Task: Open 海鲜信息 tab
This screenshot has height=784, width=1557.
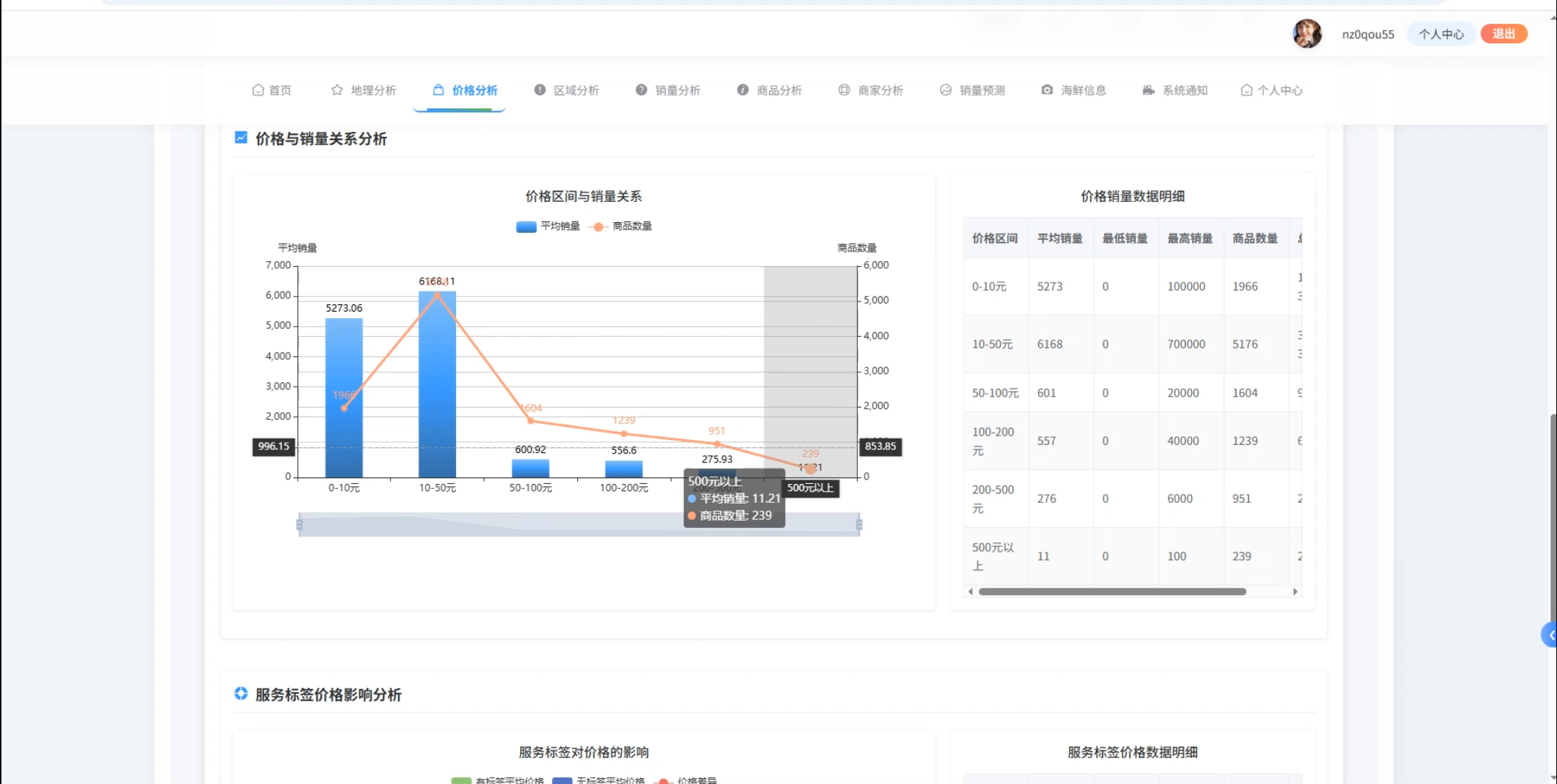Action: 1074,90
